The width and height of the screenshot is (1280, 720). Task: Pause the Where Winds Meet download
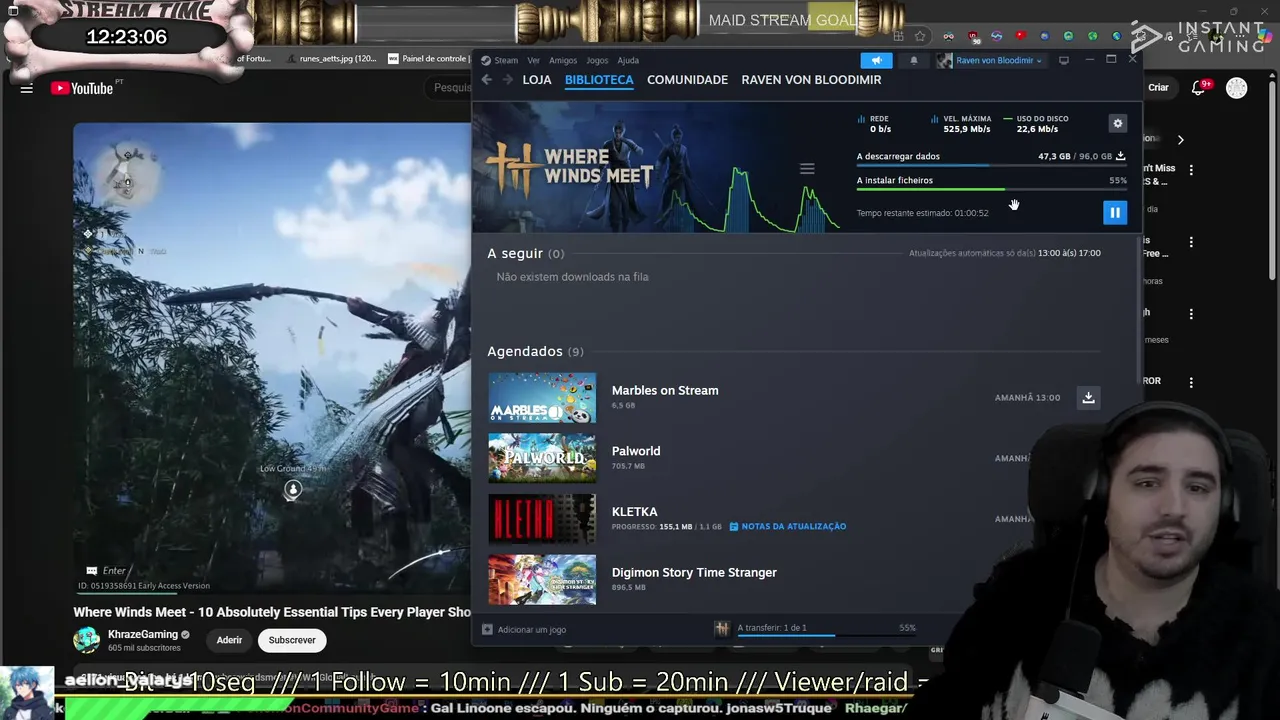click(1115, 212)
